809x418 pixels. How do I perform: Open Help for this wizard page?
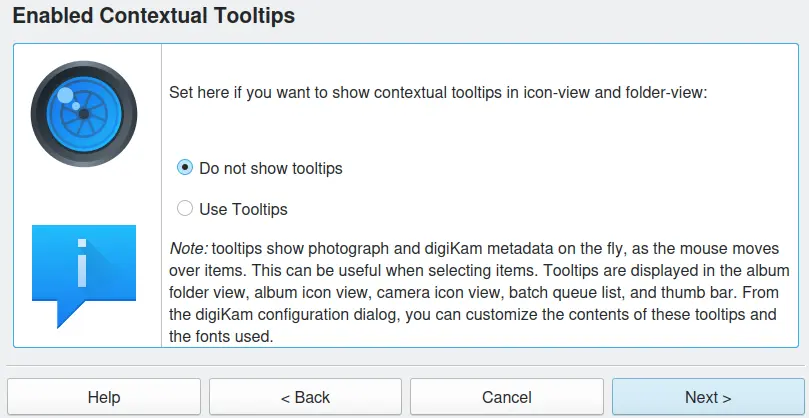coord(104,397)
